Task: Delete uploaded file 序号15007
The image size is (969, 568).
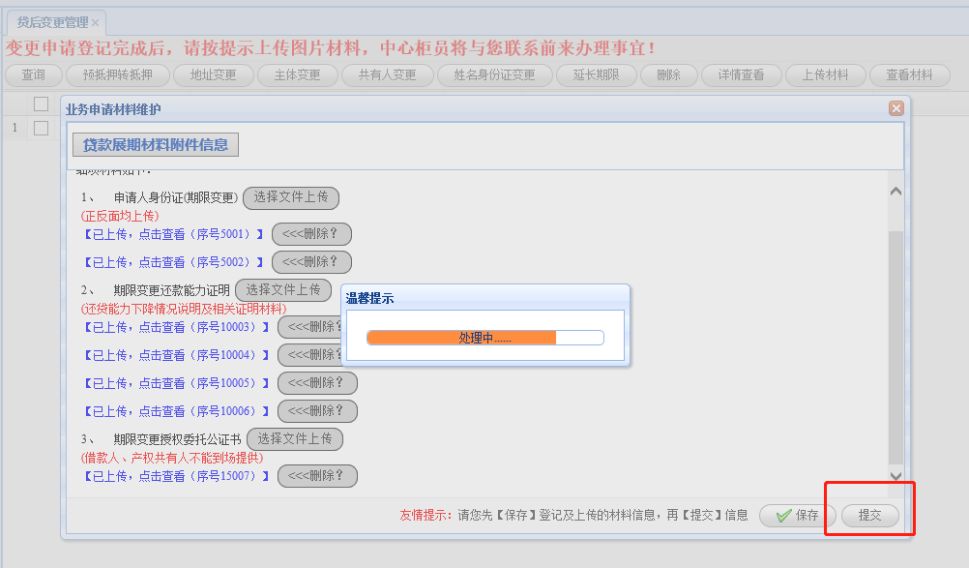Action: point(318,476)
